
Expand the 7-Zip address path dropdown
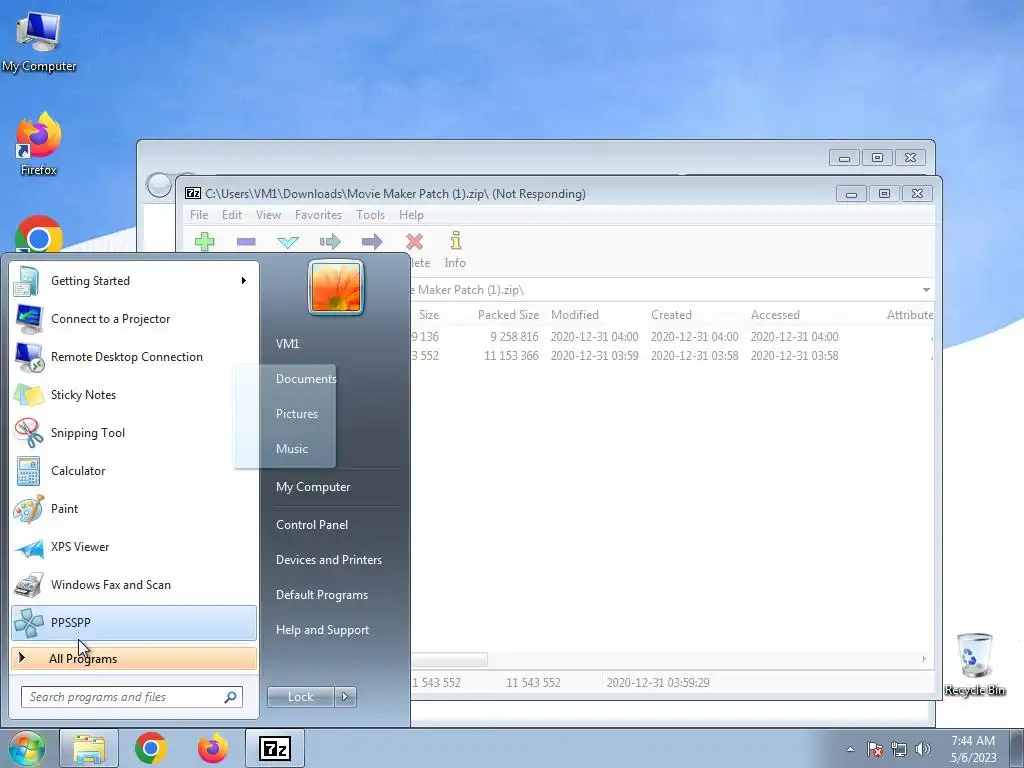pos(926,290)
